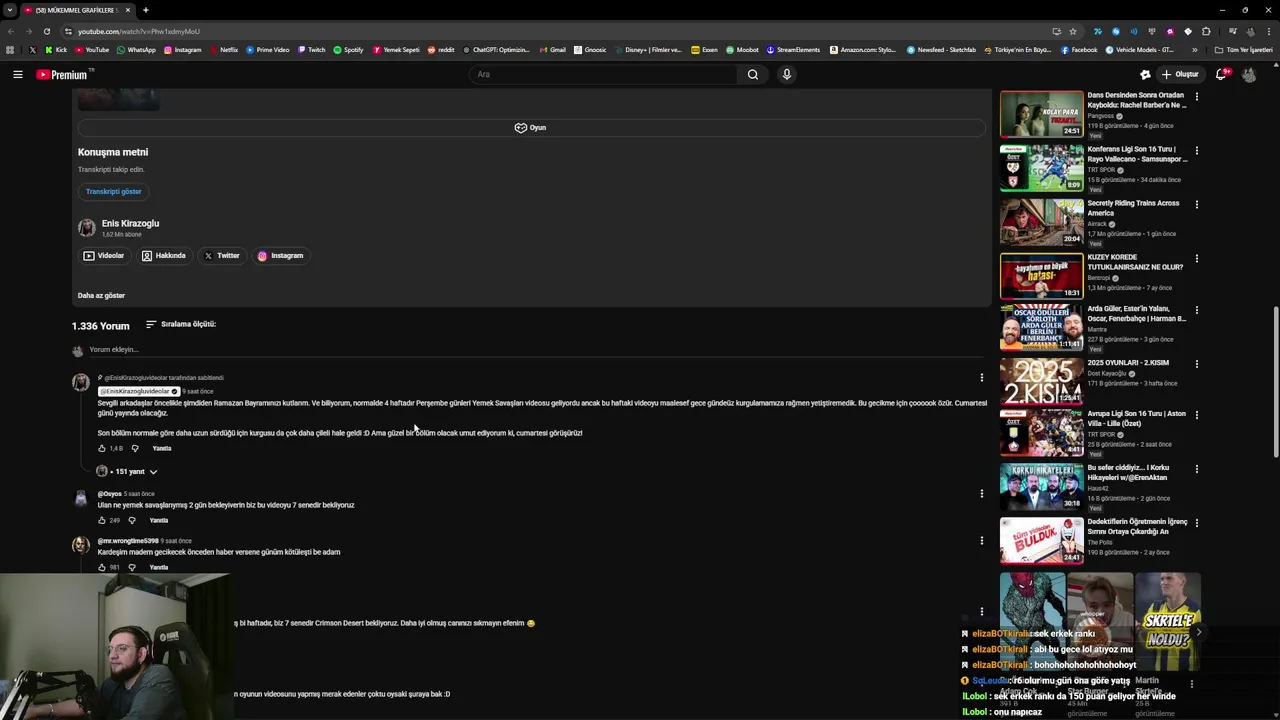Click the YouTube Premium logo
The width and height of the screenshot is (1280, 720).
click(x=62, y=74)
